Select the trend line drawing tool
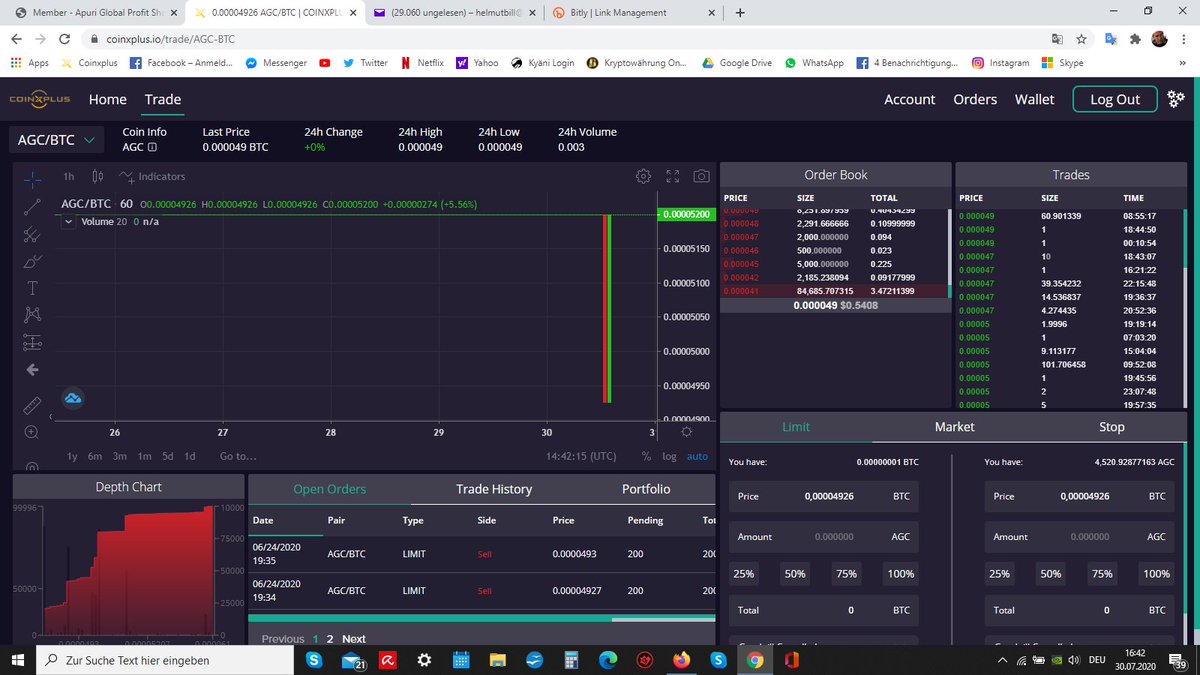 point(32,207)
